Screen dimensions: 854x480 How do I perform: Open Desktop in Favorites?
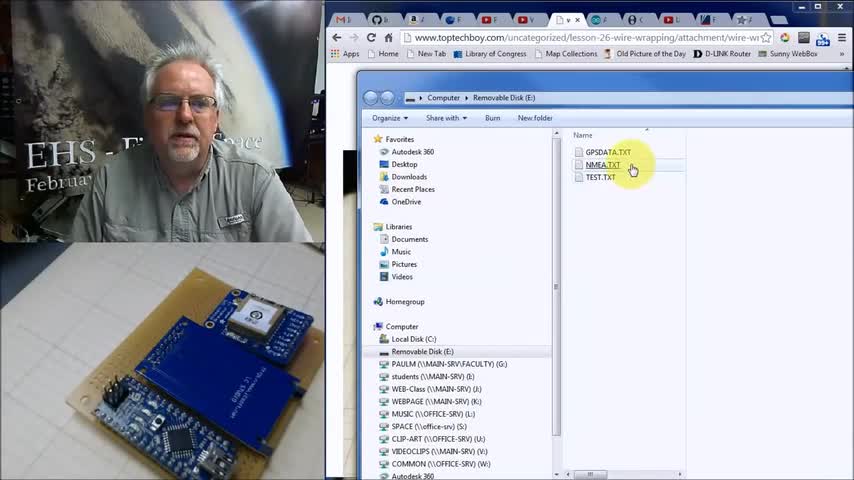(404, 165)
